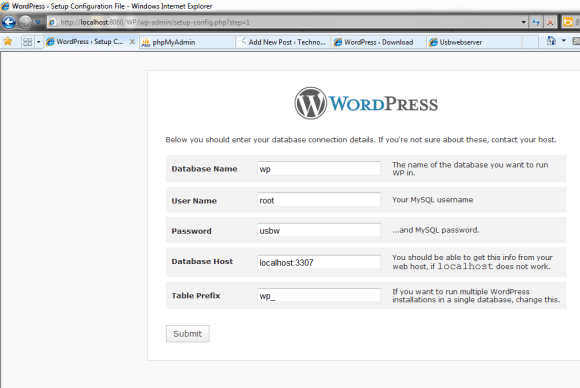Show Quick Tabs thumbnail grid
The width and height of the screenshot is (580, 388).
pyautogui.click(x=27, y=42)
